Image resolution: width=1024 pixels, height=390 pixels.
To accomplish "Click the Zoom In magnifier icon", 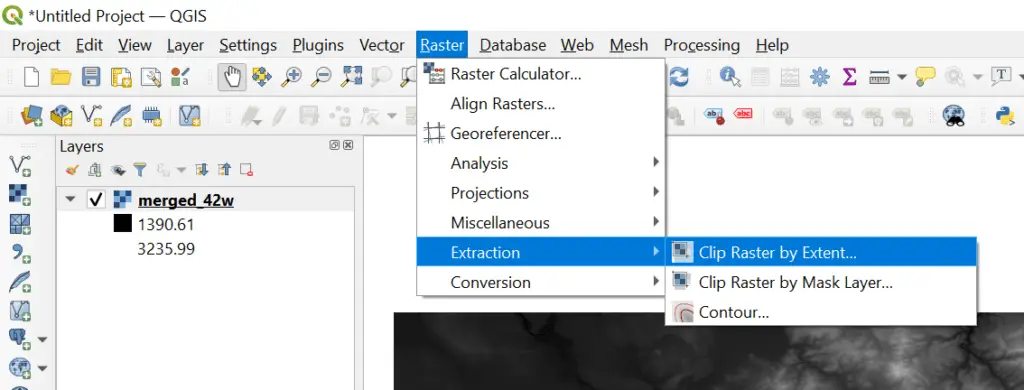I will click(291, 77).
